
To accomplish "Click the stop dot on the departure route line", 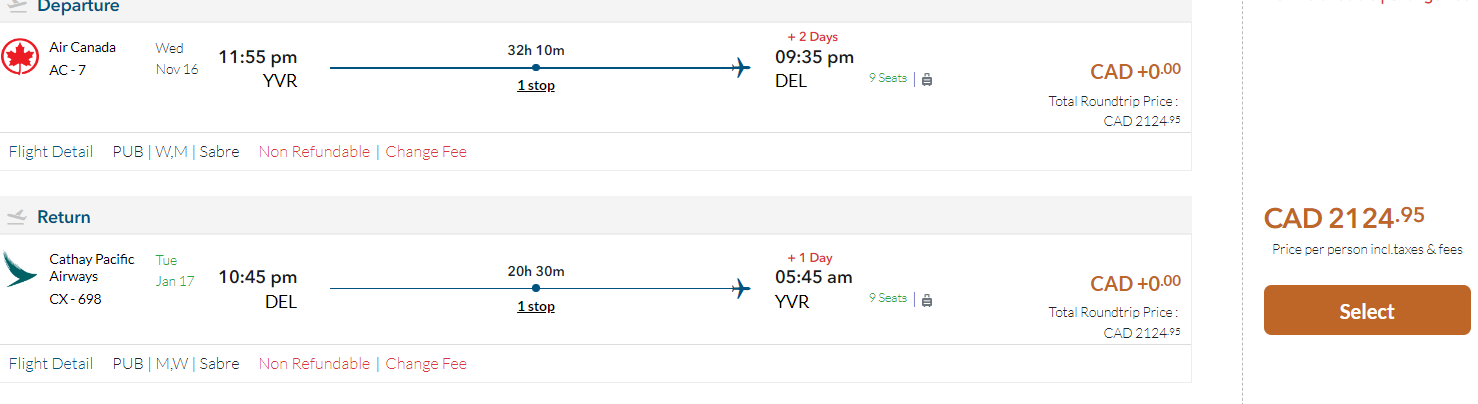I will click(x=536, y=68).
